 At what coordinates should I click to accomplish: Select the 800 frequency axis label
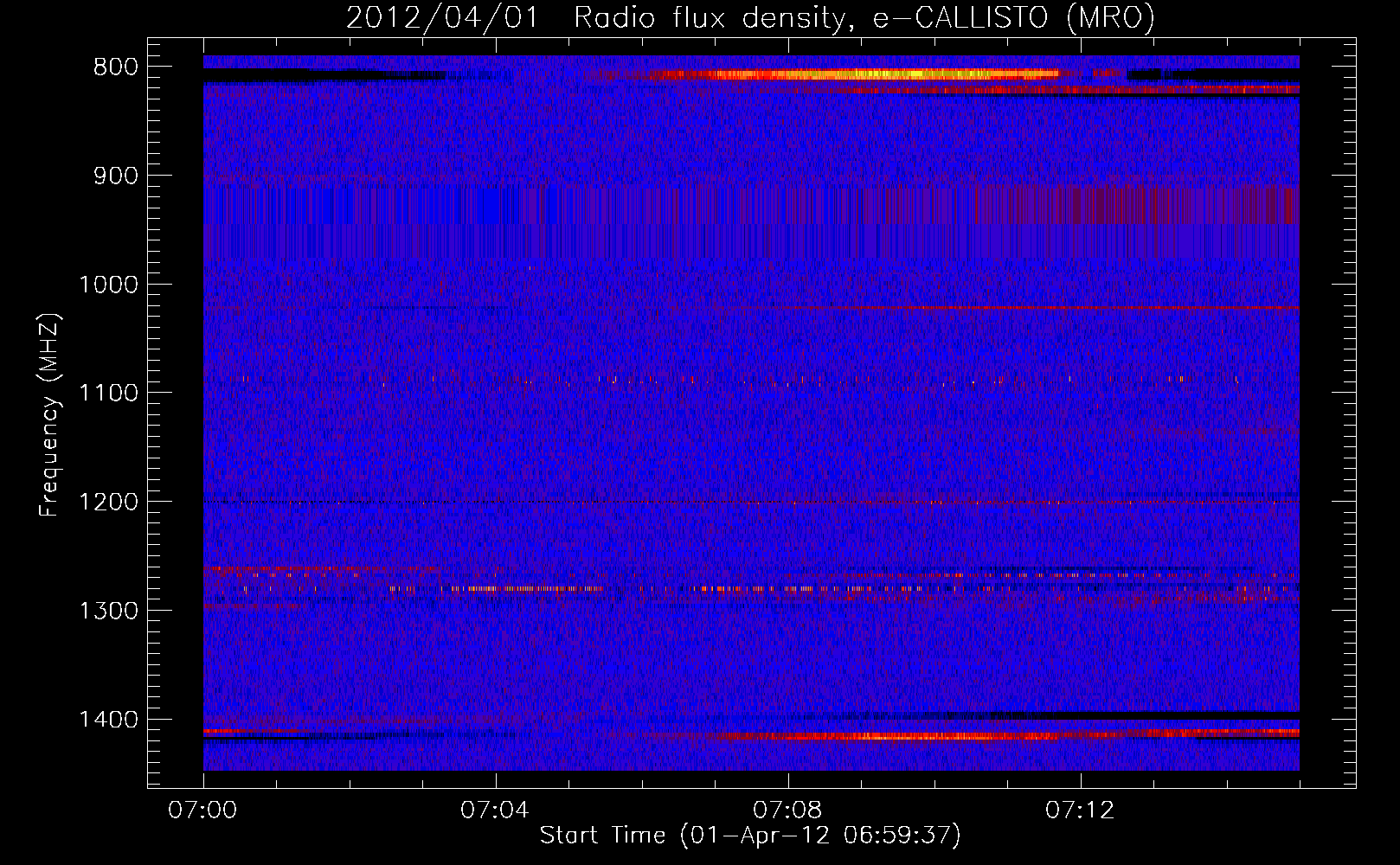pos(116,67)
